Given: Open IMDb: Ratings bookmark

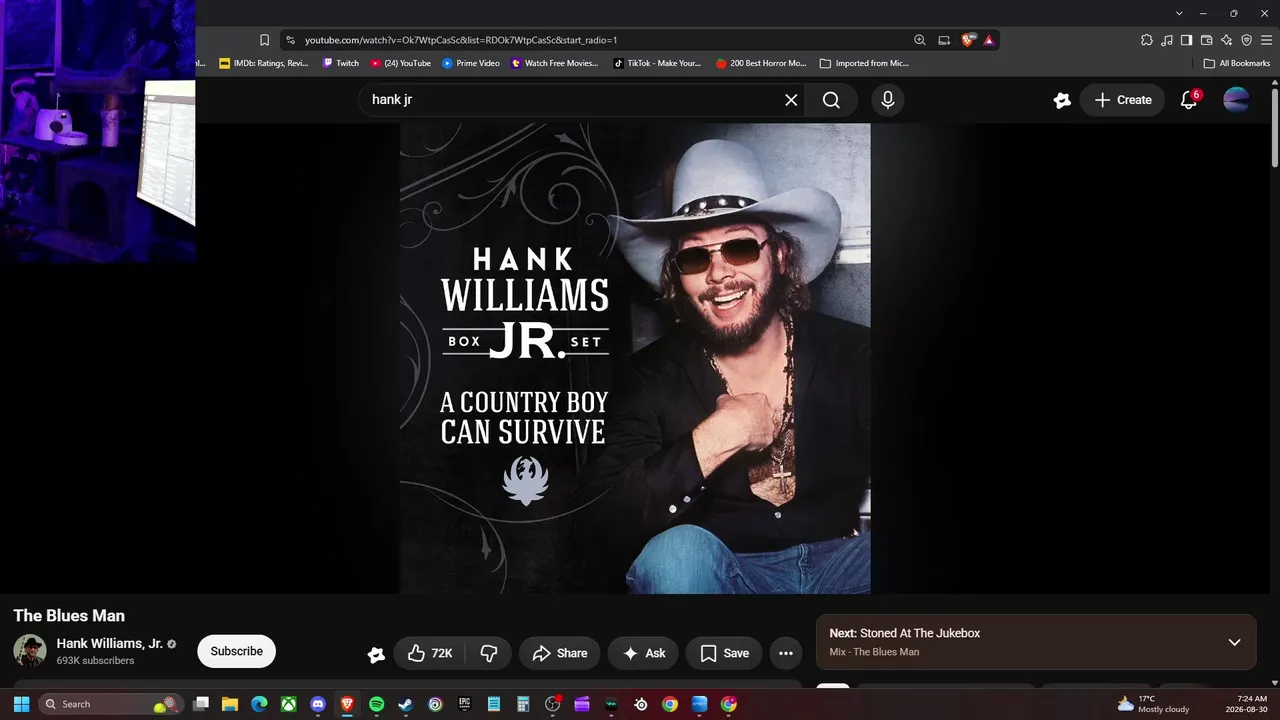Looking at the screenshot, I should coord(264,63).
